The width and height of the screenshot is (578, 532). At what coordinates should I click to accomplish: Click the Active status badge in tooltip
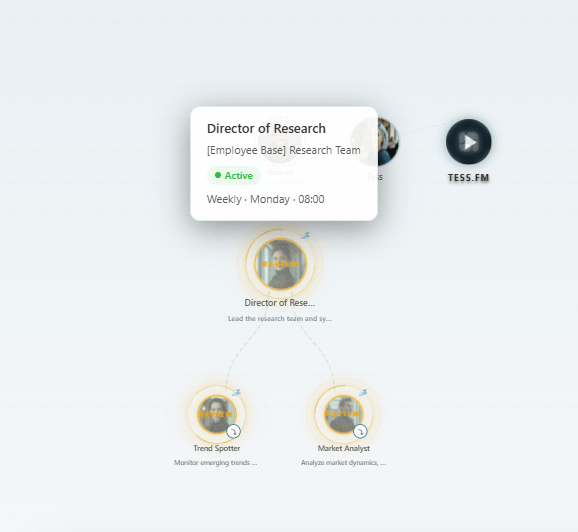(234, 175)
